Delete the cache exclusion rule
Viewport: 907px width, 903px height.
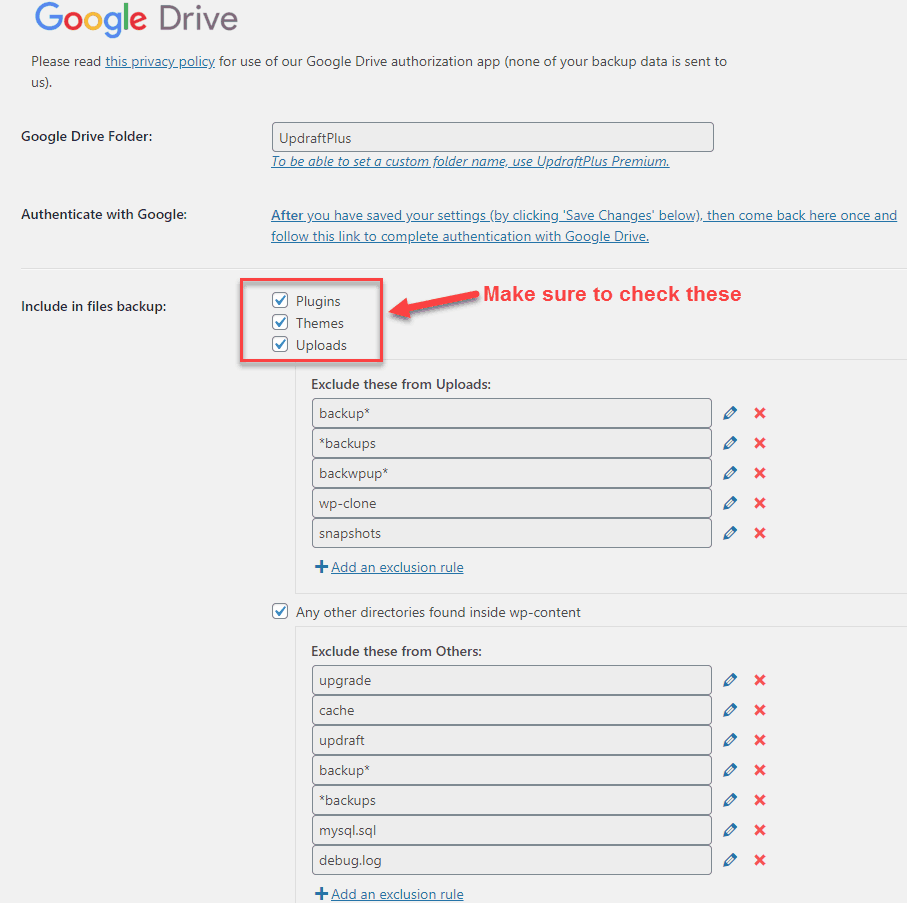[x=760, y=710]
